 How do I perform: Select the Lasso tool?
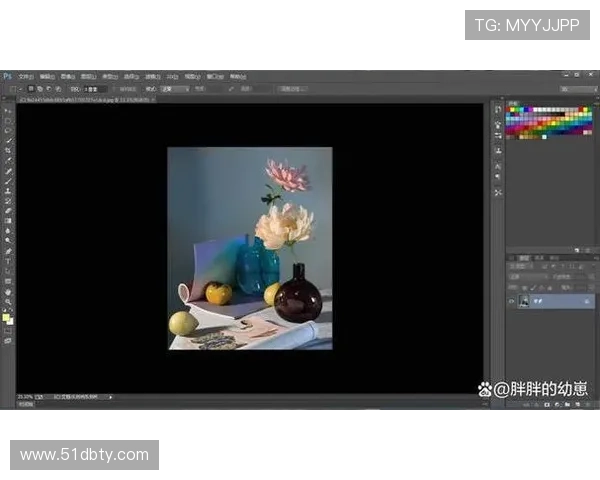click(8, 130)
